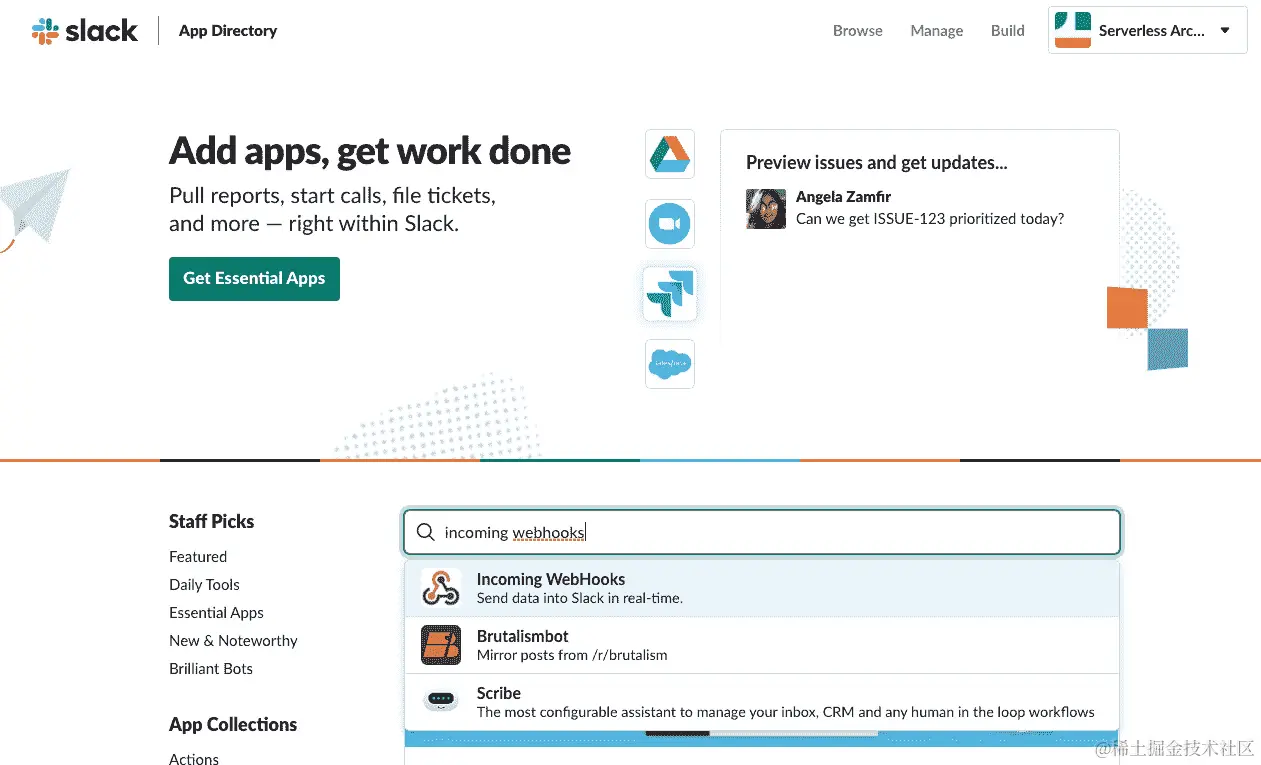Select the Zoom app icon
This screenshot has height=765, width=1261.
coord(670,224)
